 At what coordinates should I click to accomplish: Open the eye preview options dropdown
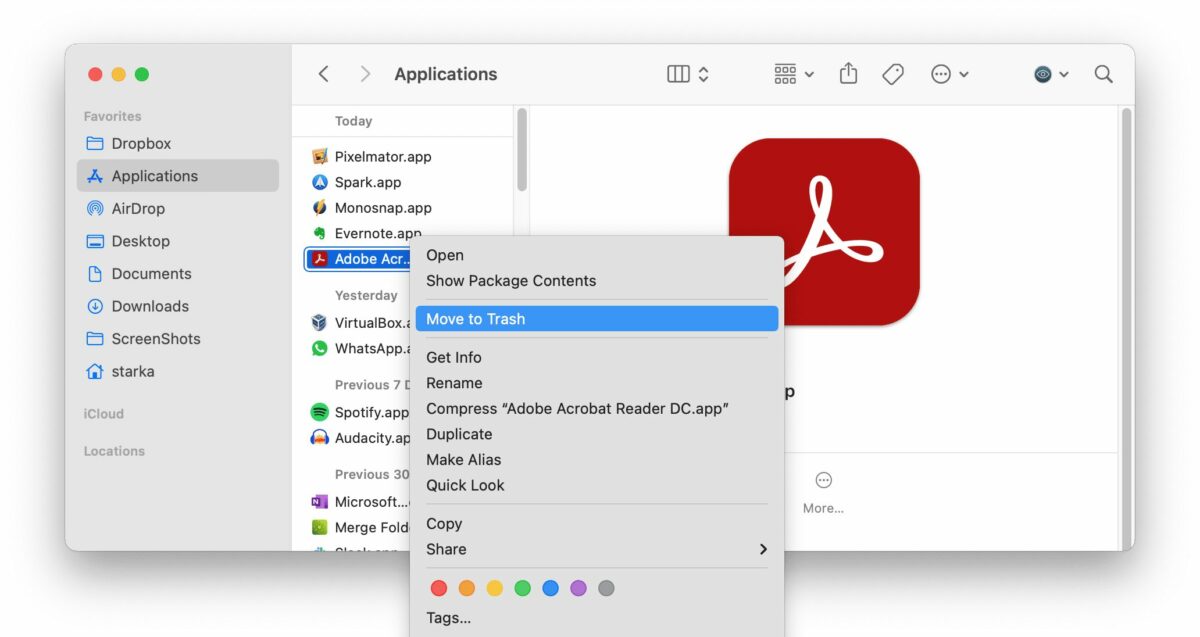[x=1051, y=74]
